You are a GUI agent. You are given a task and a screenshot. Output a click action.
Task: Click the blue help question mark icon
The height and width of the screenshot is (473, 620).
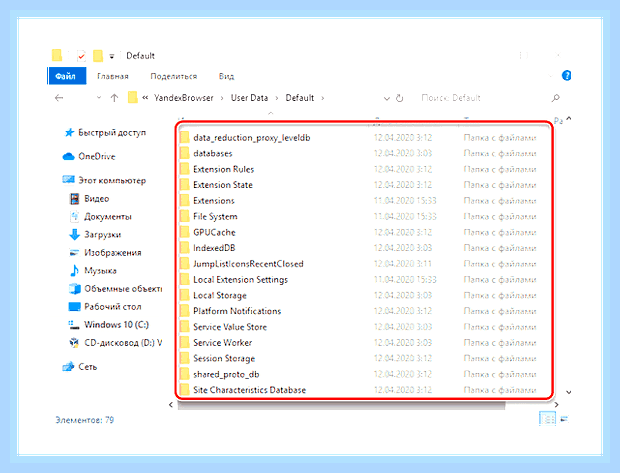566,75
